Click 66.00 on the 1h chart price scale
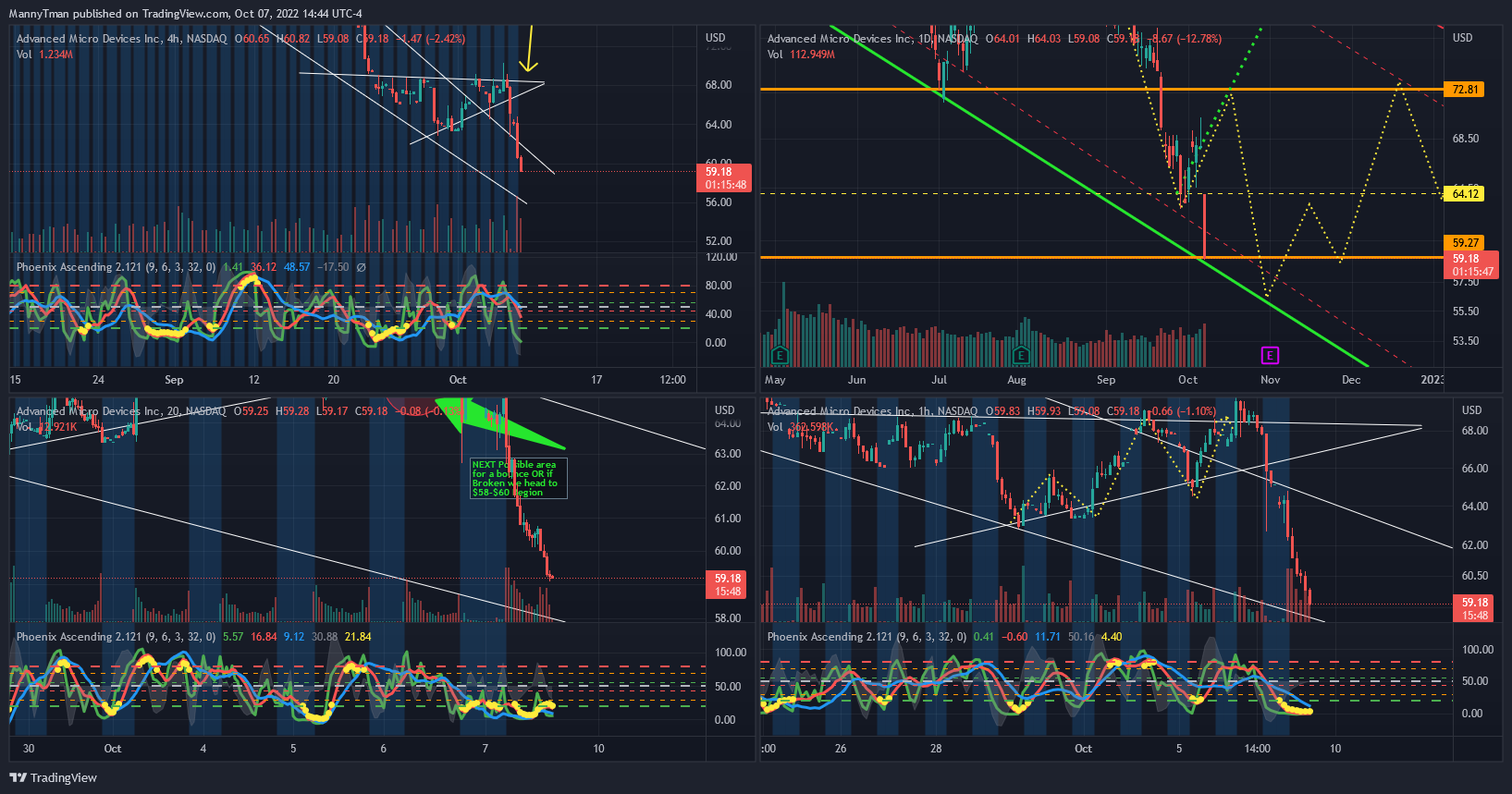Viewport: 1512px width, 794px height. point(1475,469)
